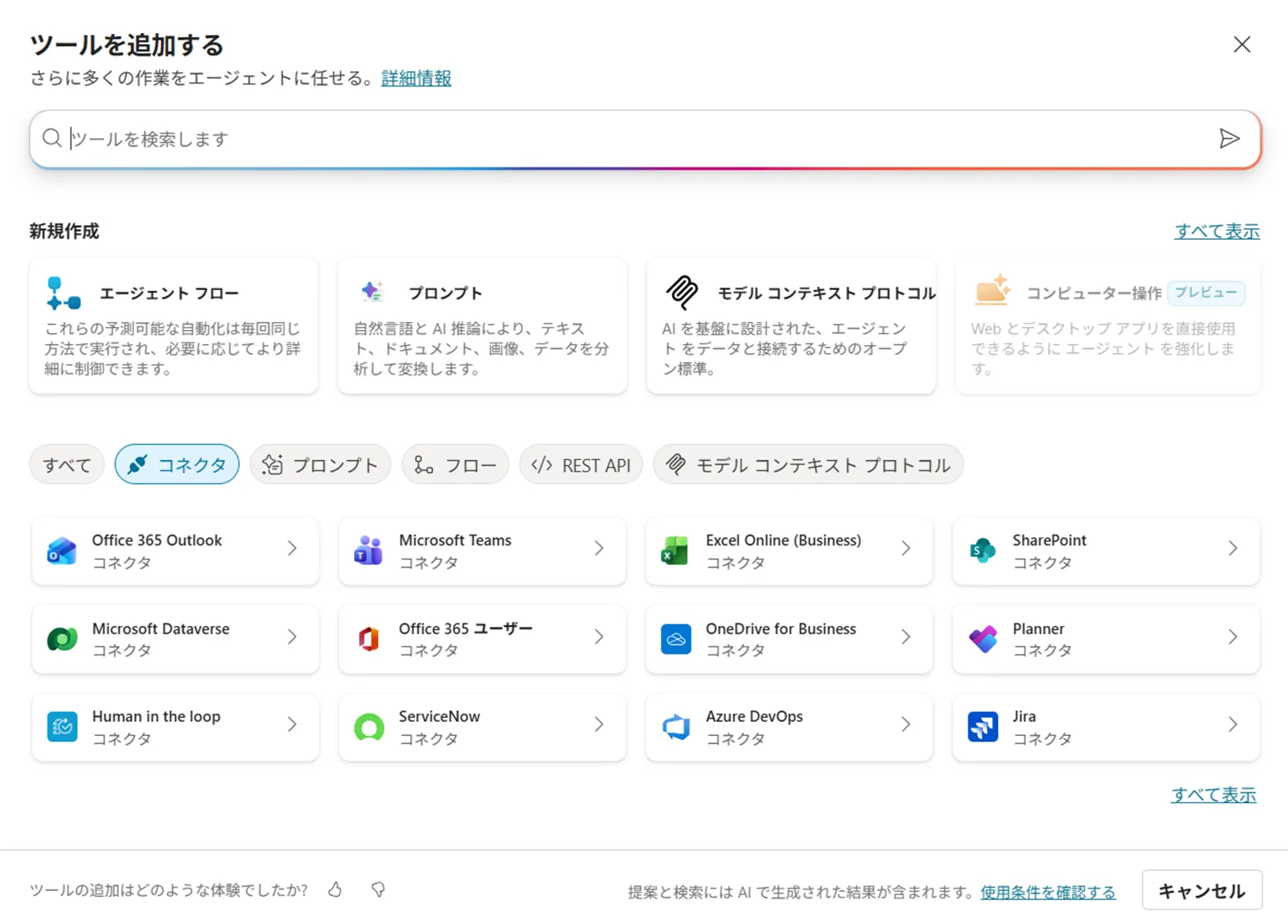Select the すべて filter tab
The height and width of the screenshot is (924, 1288).
click(67, 464)
